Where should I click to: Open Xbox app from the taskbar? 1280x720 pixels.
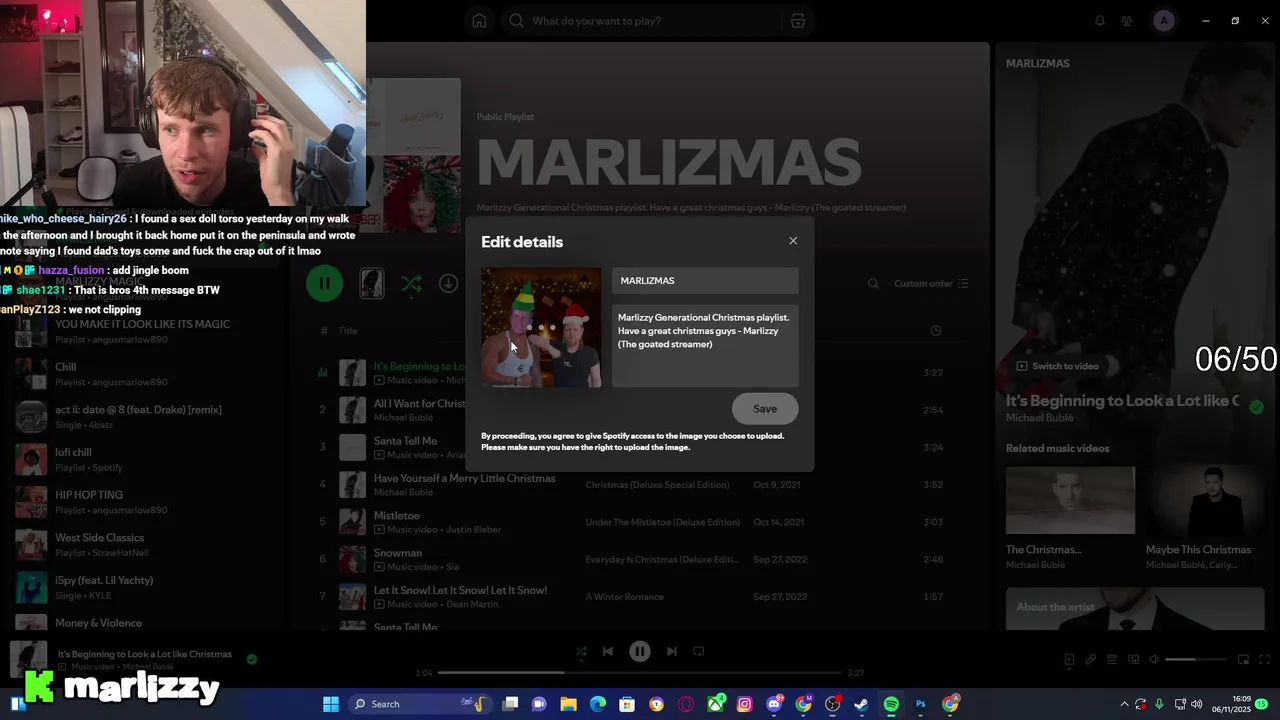click(x=715, y=704)
